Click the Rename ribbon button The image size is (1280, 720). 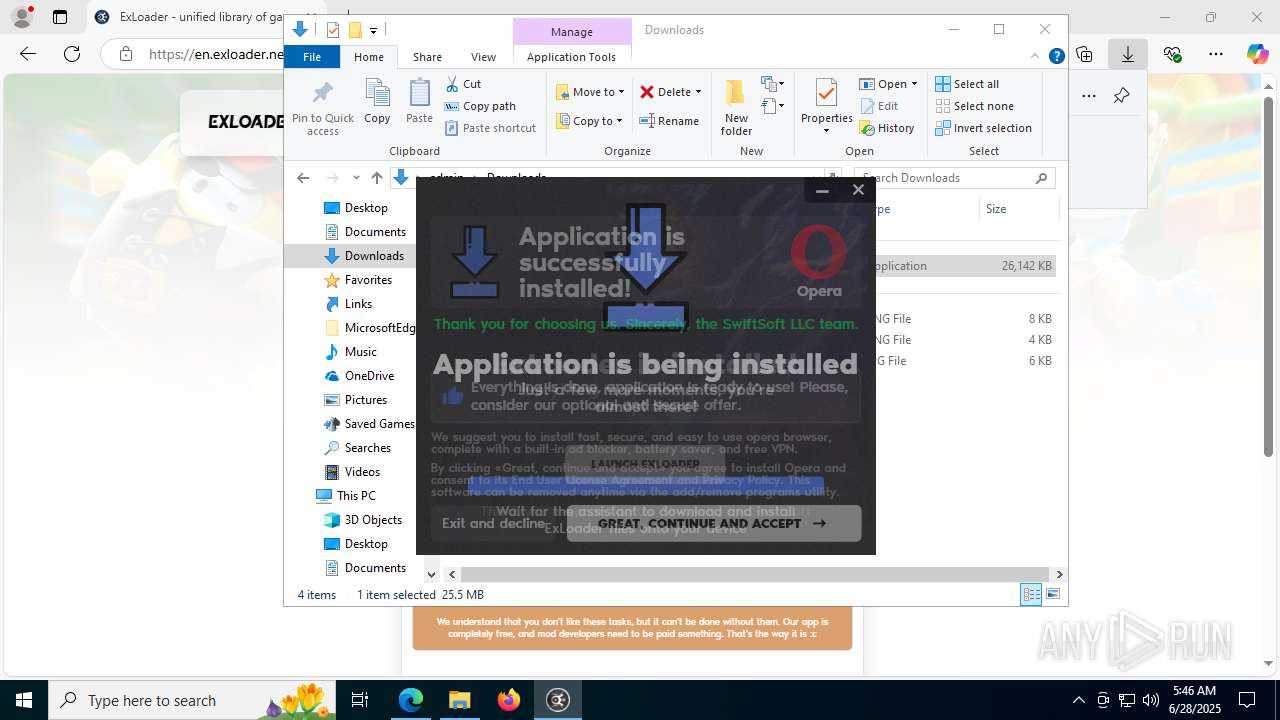pos(669,121)
